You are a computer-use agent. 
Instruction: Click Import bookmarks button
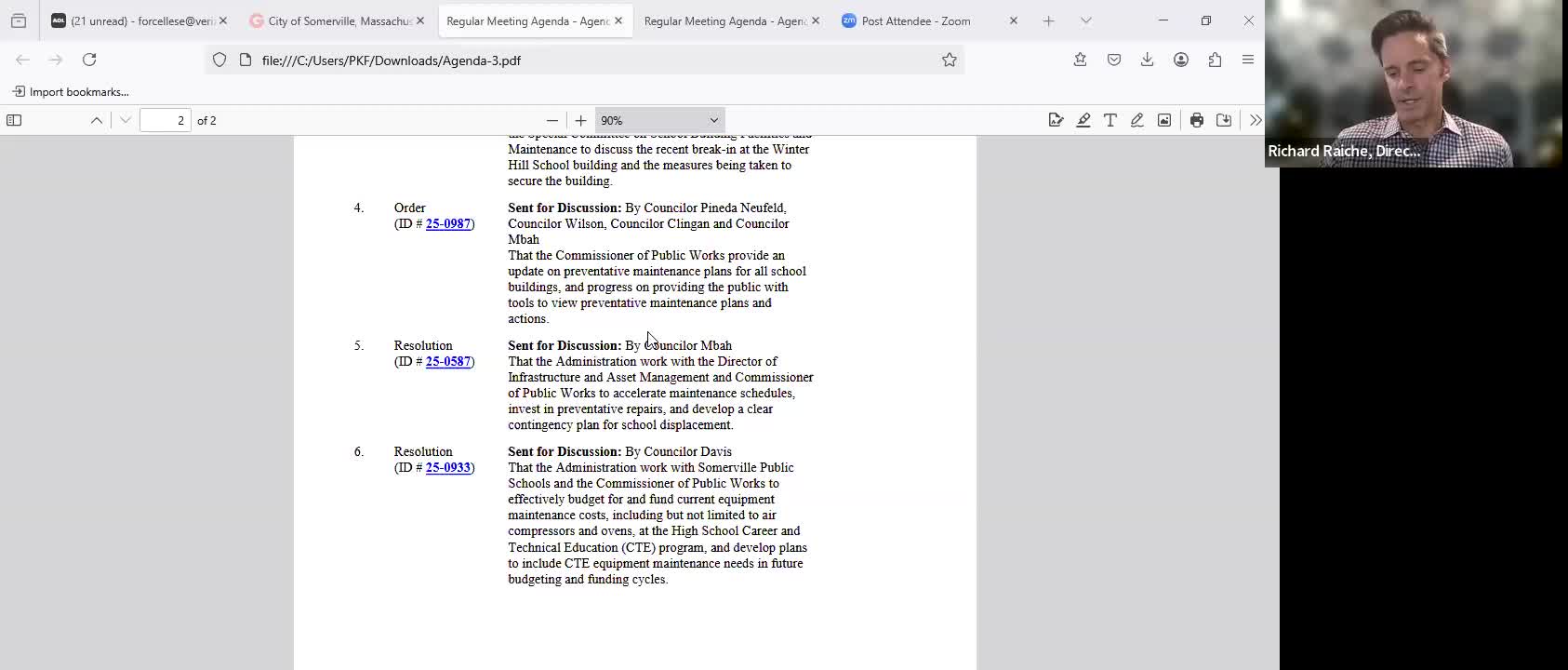(x=71, y=91)
